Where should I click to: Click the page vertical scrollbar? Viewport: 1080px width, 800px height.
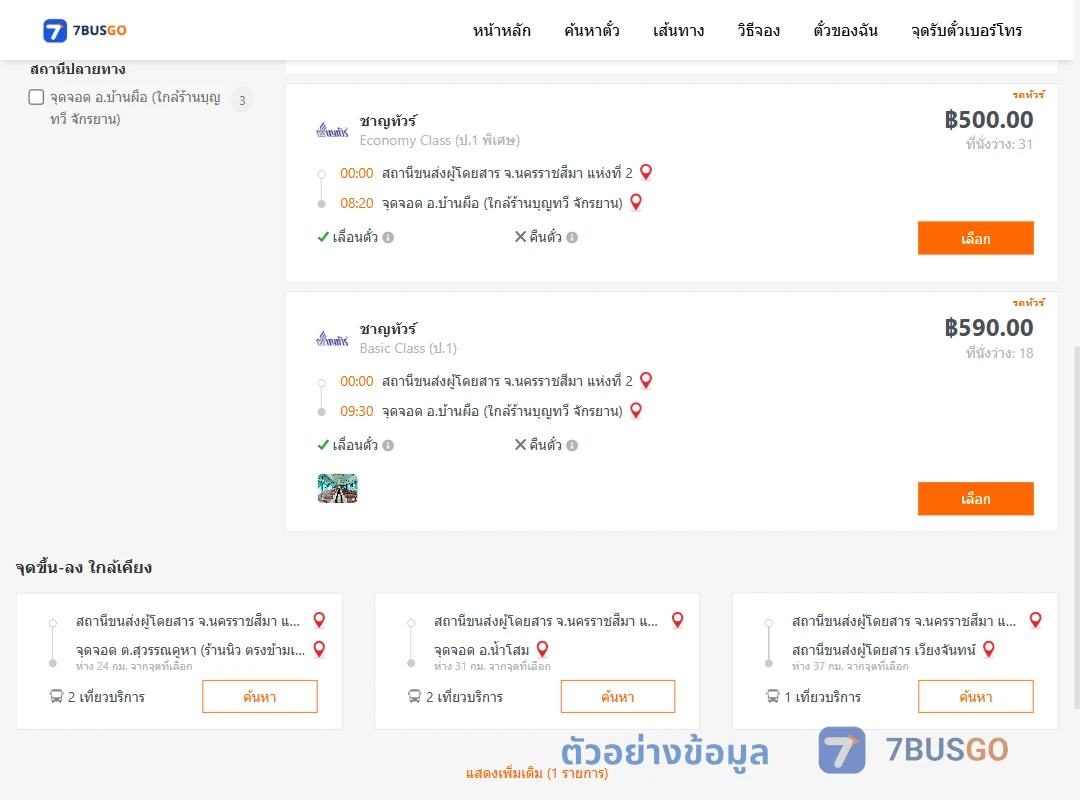pyautogui.click(x=1076, y=528)
